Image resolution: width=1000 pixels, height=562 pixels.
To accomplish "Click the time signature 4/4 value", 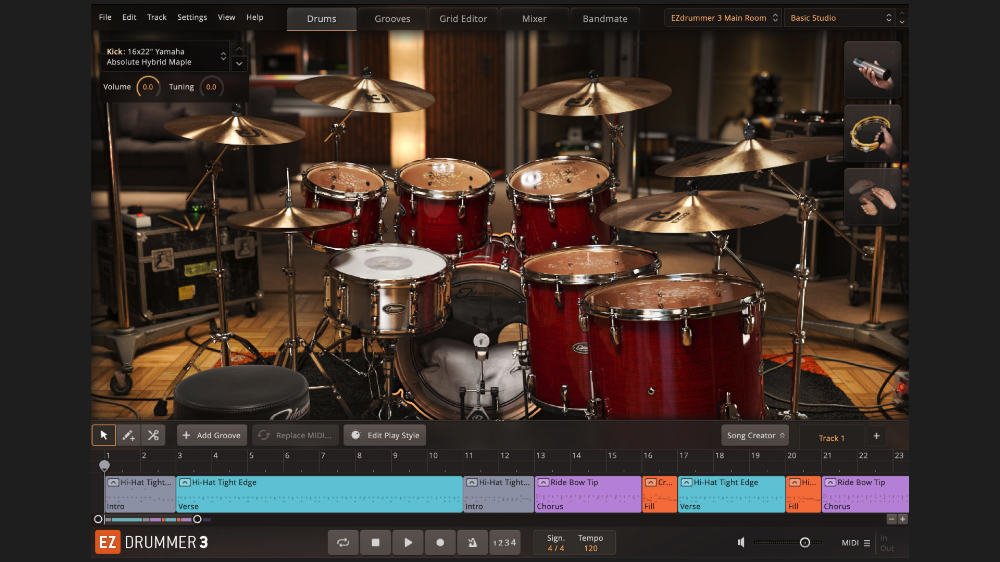I will [x=555, y=548].
